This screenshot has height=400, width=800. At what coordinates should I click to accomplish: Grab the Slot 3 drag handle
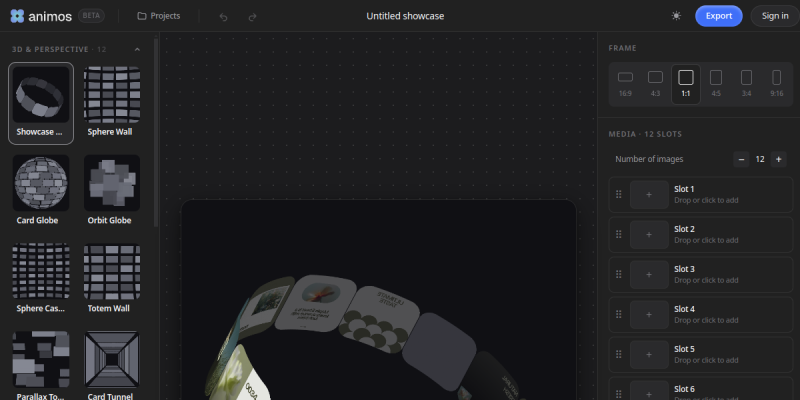[x=618, y=274]
